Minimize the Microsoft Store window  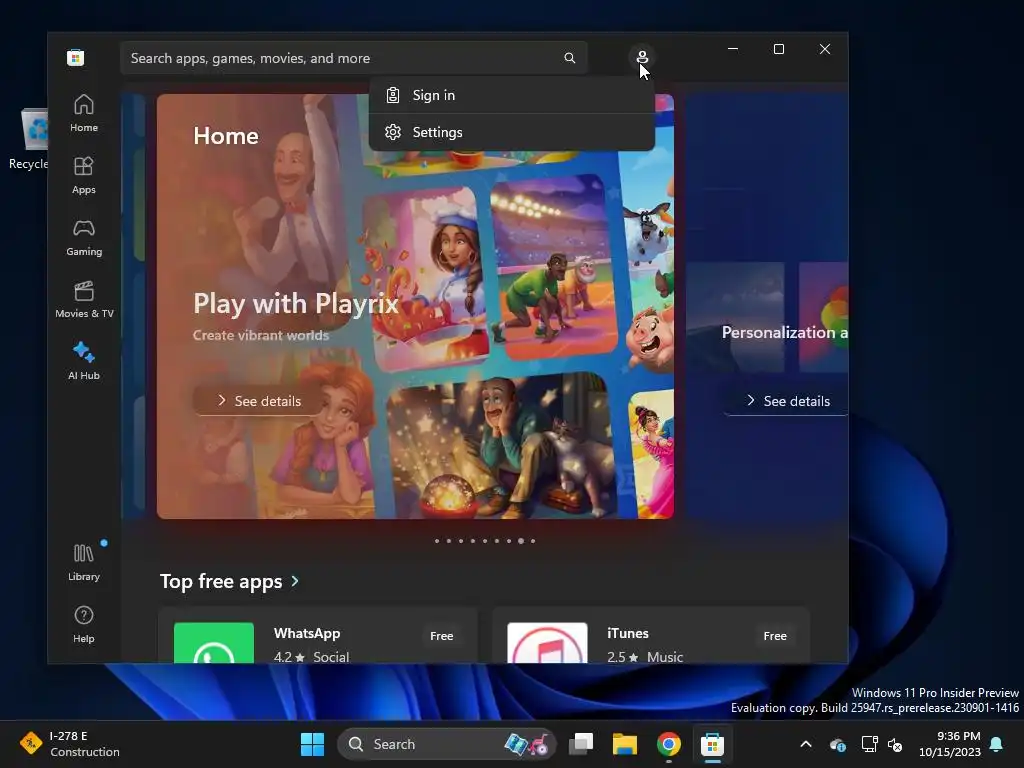tap(733, 49)
